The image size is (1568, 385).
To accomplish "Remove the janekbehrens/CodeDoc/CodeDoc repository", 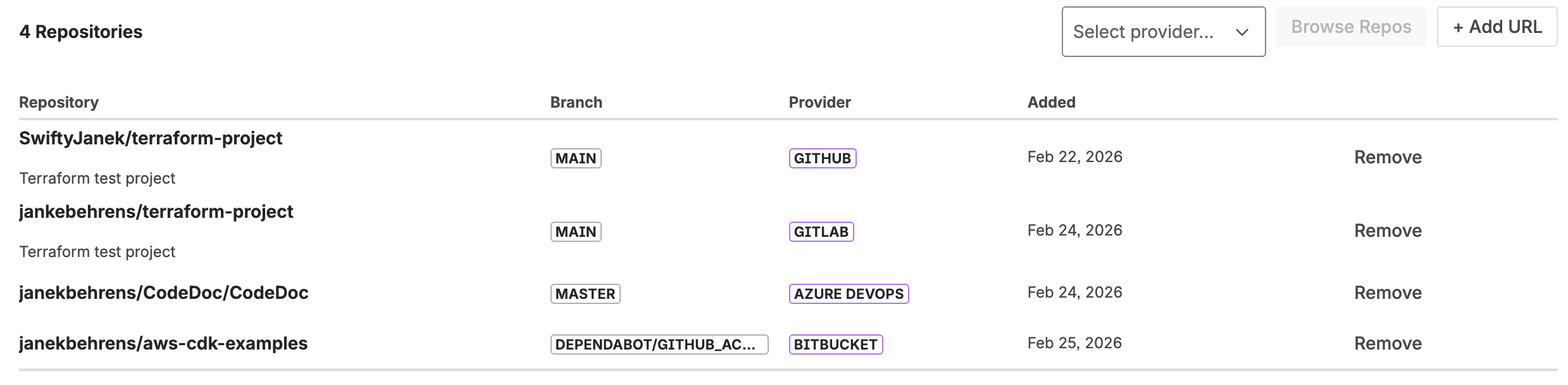I will tap(1388, 293).
